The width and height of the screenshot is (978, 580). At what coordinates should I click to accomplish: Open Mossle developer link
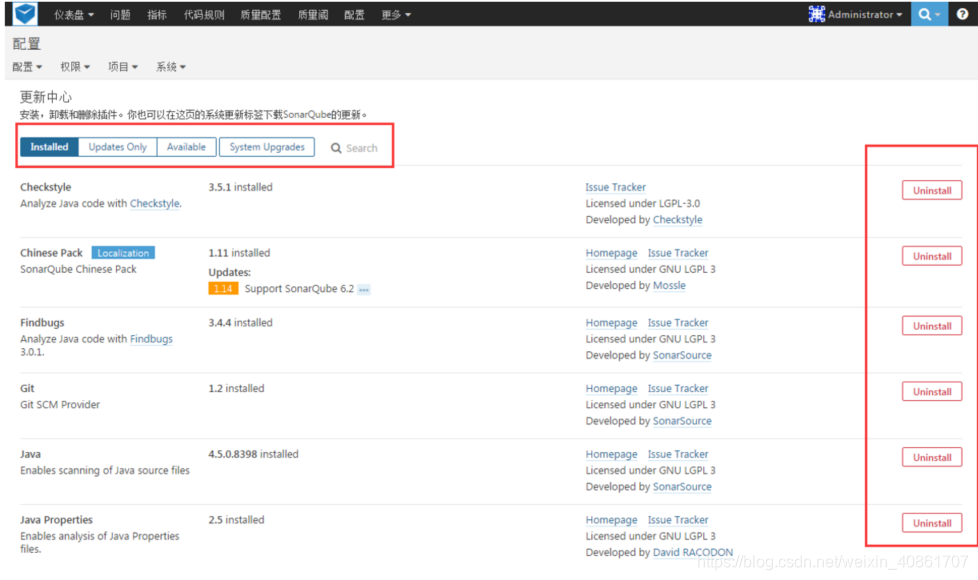click(669, 286)
